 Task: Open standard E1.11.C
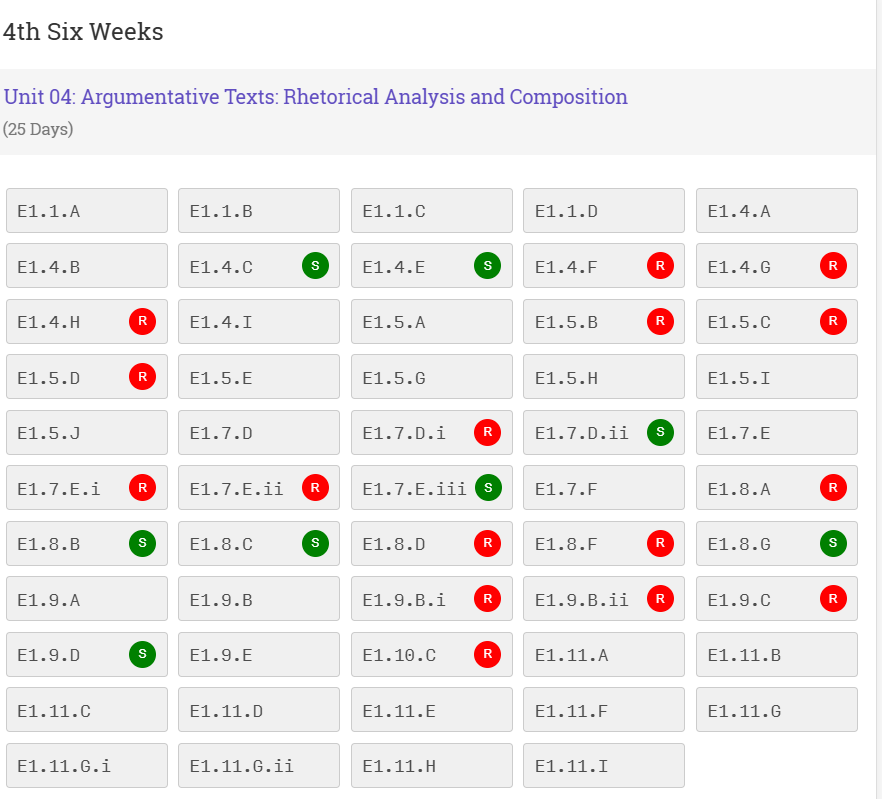point(87,710)
